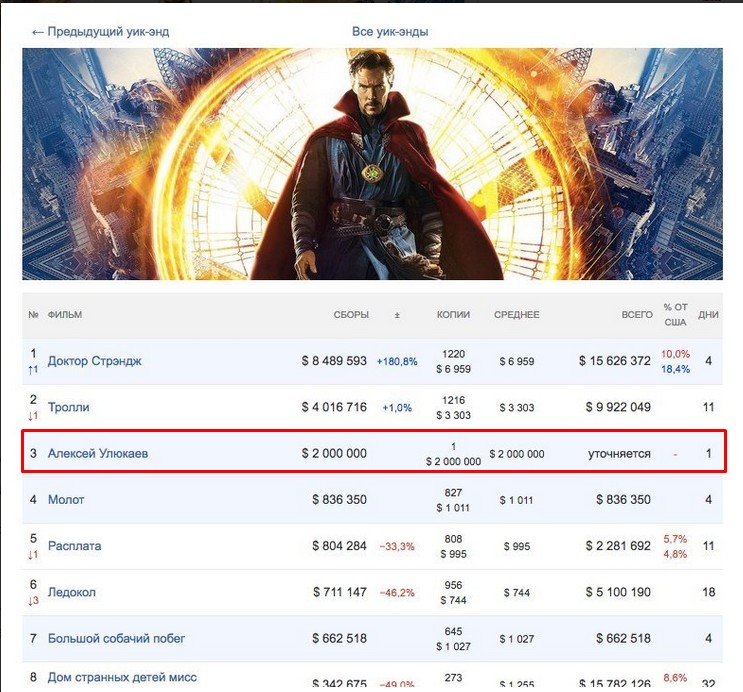Screen dimensions: 743x692
Task: Click the 'ФИЛЬМ' column header
Action: pos(64,315)
